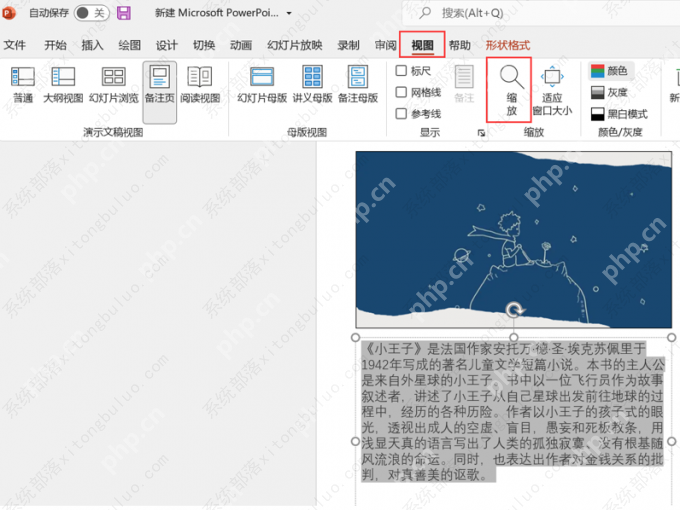Image resolution: width=680 pixels, height=510 pixels.
Task: Switch to the 设计 tab
Action: (x=167, y=45)
